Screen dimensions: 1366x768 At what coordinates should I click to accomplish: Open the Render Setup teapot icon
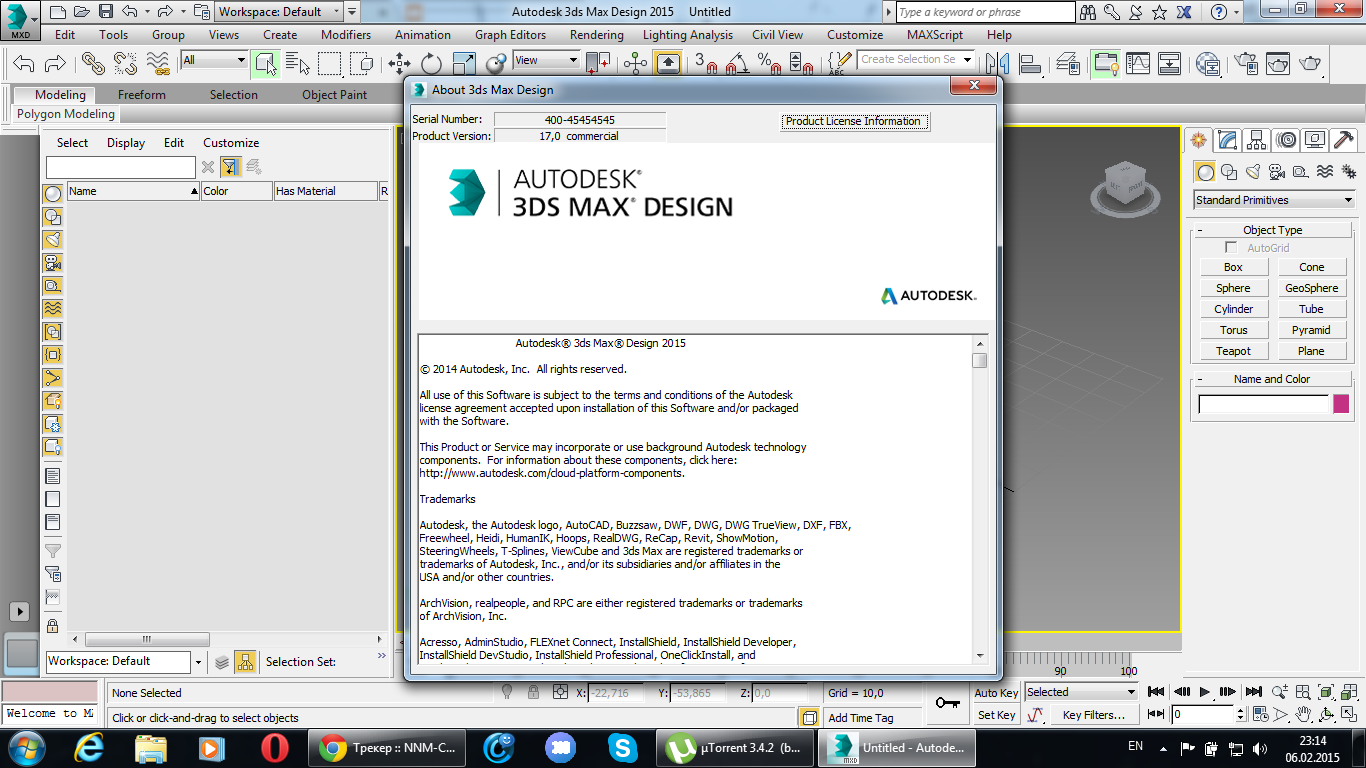click(x=1245, y=63)
